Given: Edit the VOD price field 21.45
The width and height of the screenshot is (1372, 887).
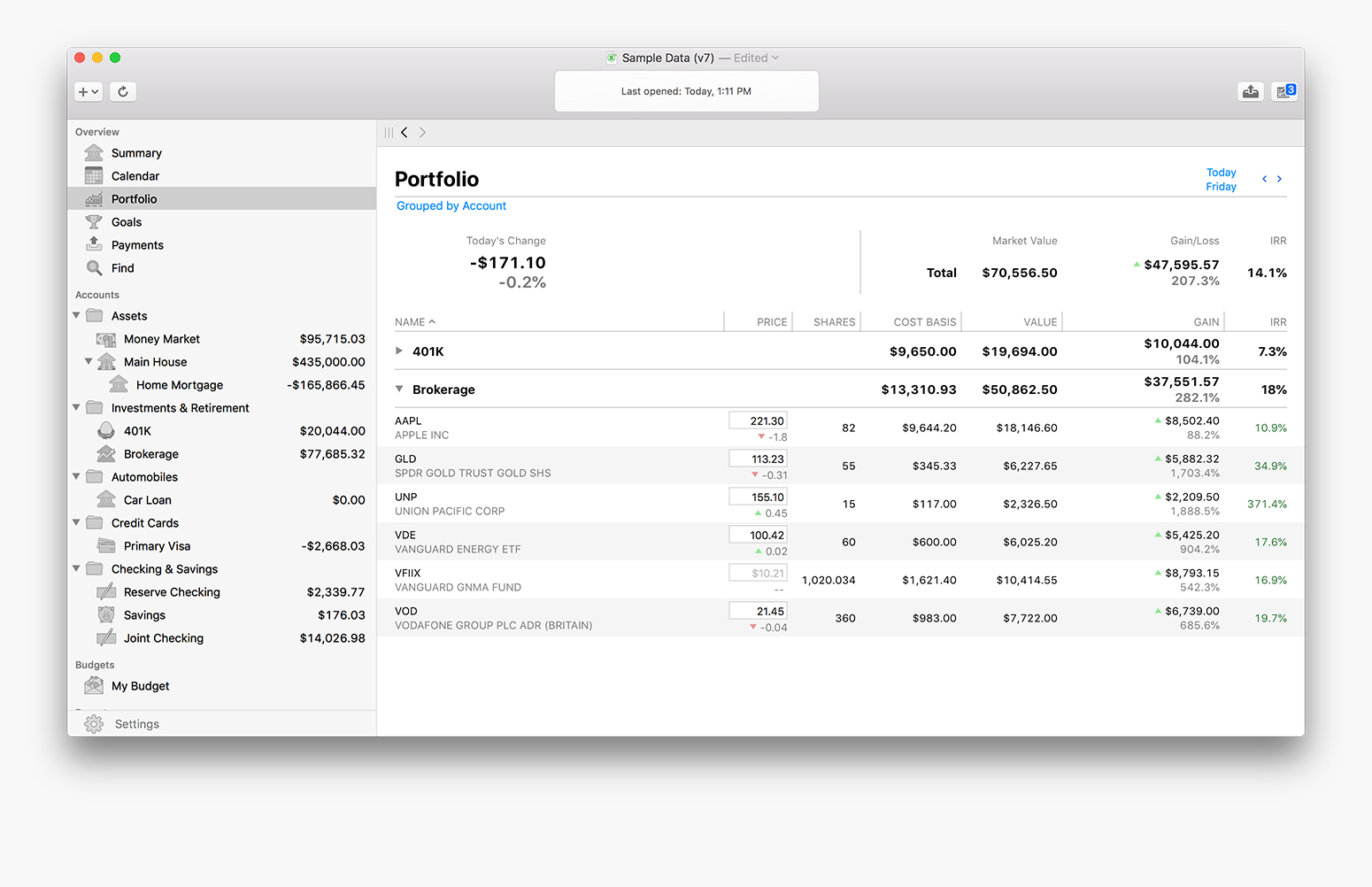Looking at the screenshot, I should 758,612.
